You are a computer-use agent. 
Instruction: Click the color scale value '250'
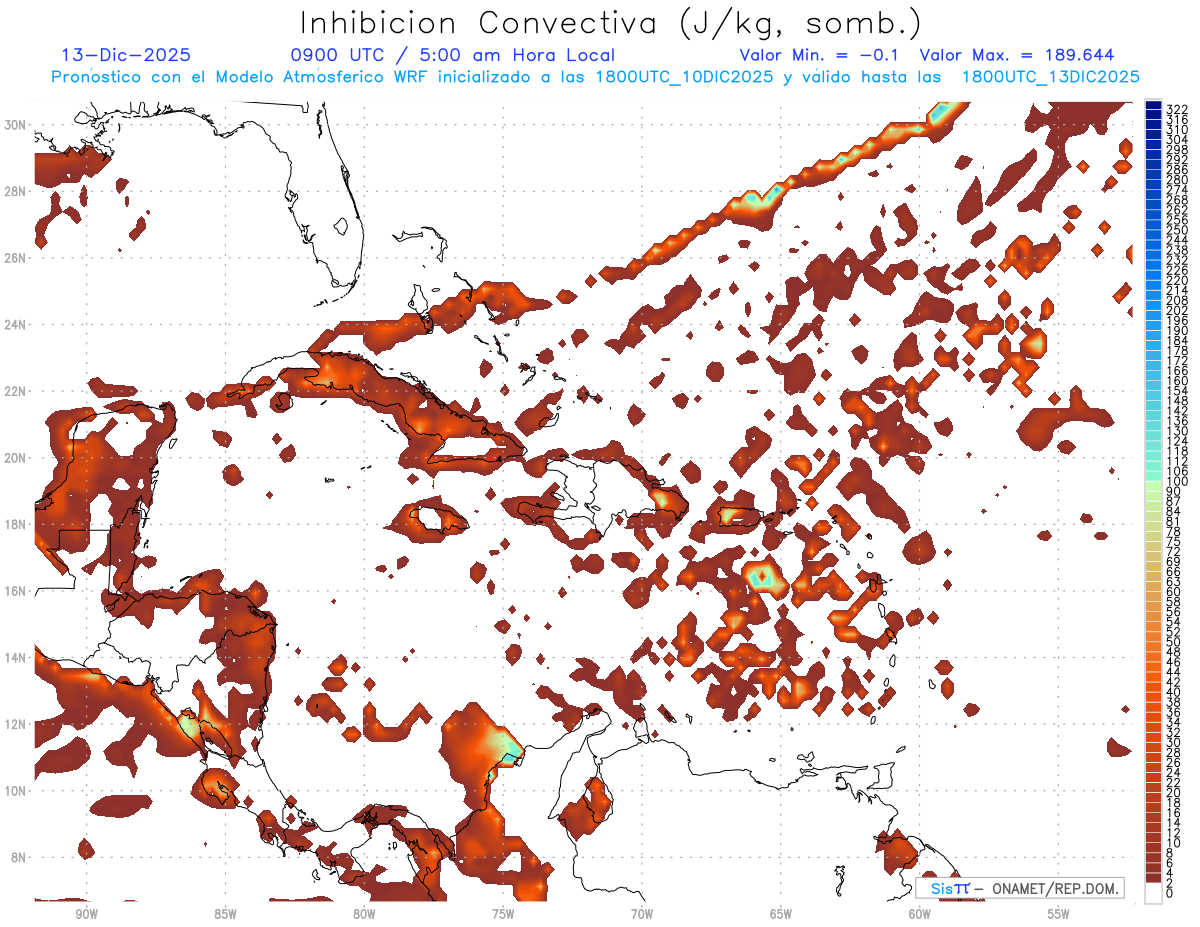pyautogui.click(x=1176, y=230)
